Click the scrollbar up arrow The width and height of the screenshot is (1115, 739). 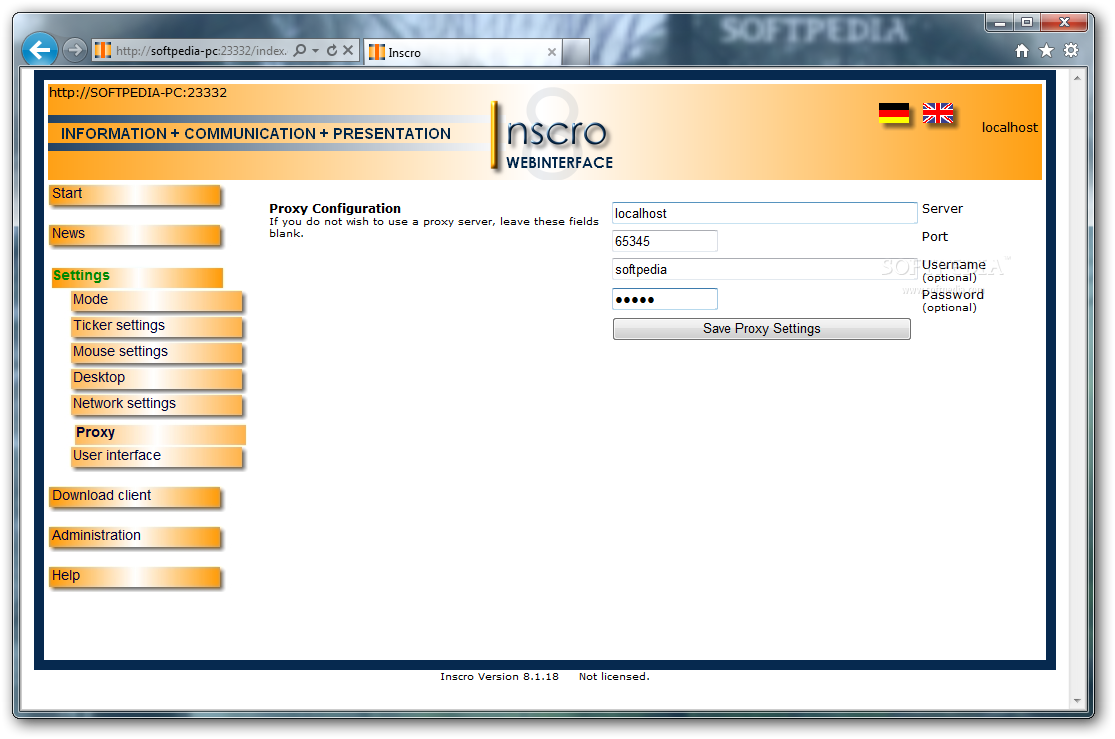click(1077, 78)
